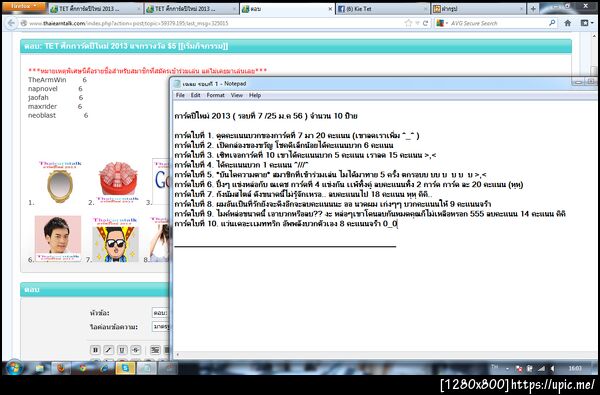Close the active third Firefox tab
The image size is (600, 395).
[330, 8]
